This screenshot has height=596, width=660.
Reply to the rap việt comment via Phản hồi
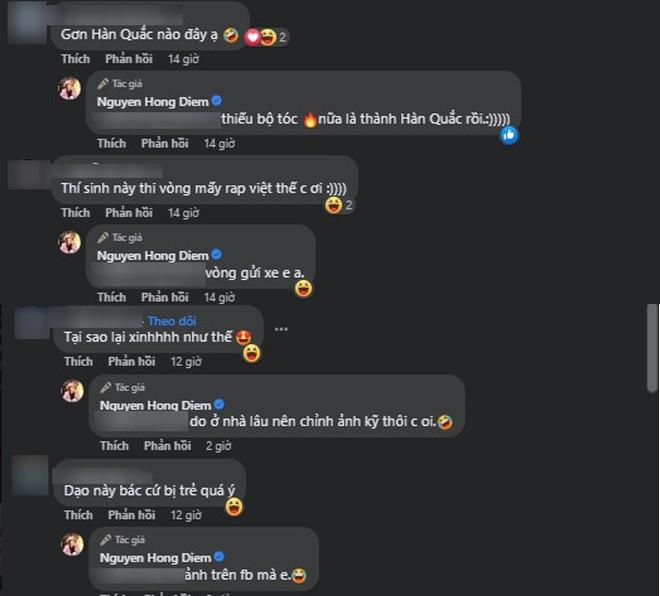(129, 213)
